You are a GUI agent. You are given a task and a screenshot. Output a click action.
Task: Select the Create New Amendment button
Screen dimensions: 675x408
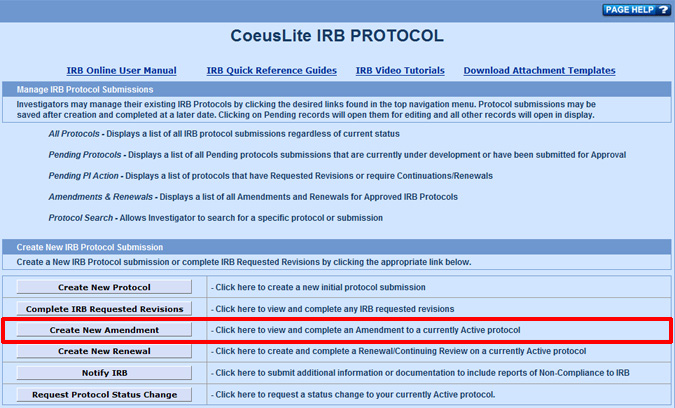105,330
